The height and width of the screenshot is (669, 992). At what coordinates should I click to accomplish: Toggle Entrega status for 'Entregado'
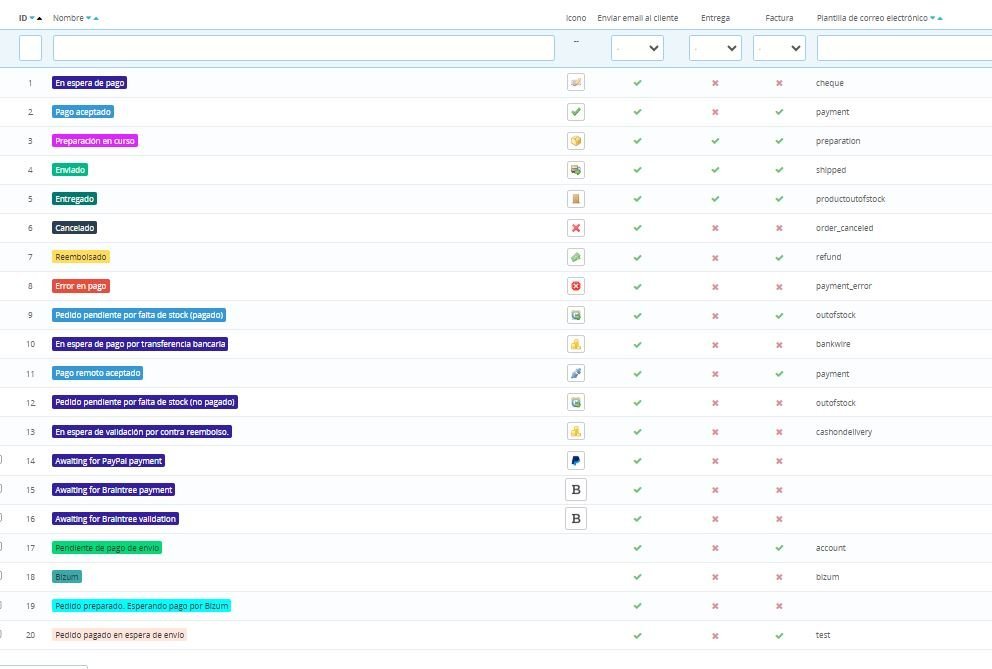coord(716,199)
